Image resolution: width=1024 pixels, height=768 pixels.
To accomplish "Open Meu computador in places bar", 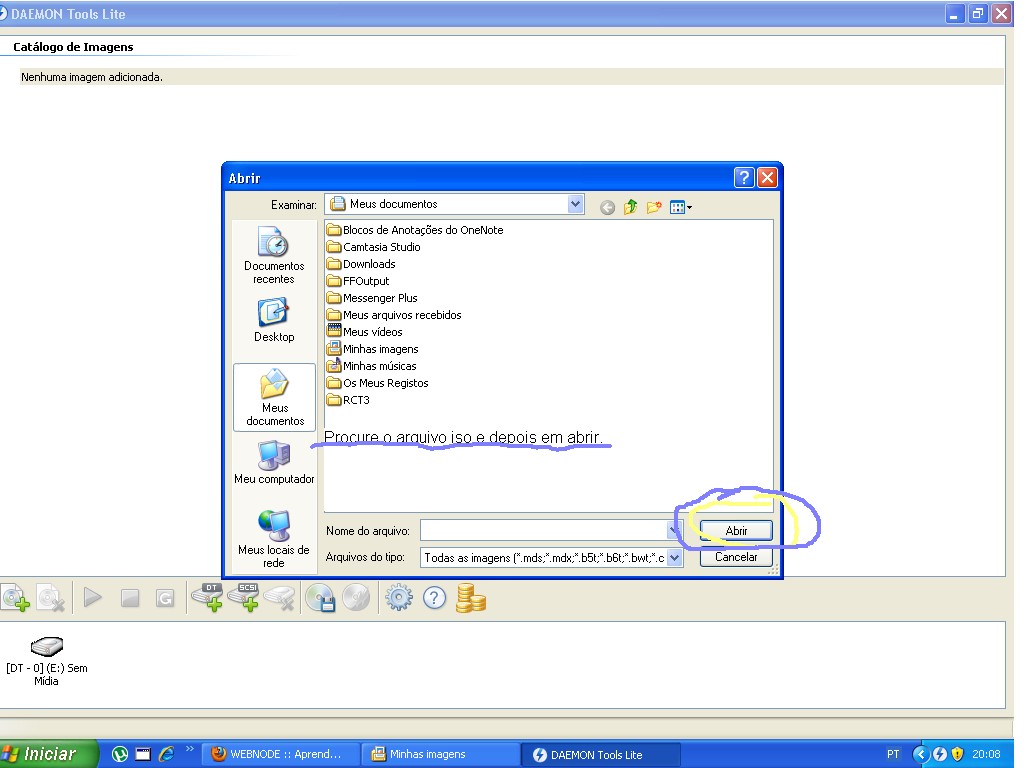I will tap(274, 462).
